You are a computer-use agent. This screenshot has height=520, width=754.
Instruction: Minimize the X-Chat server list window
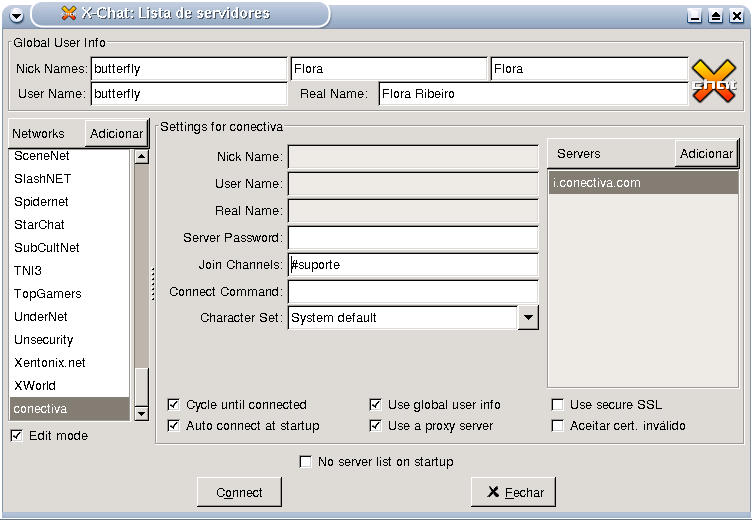coord(694,16)
